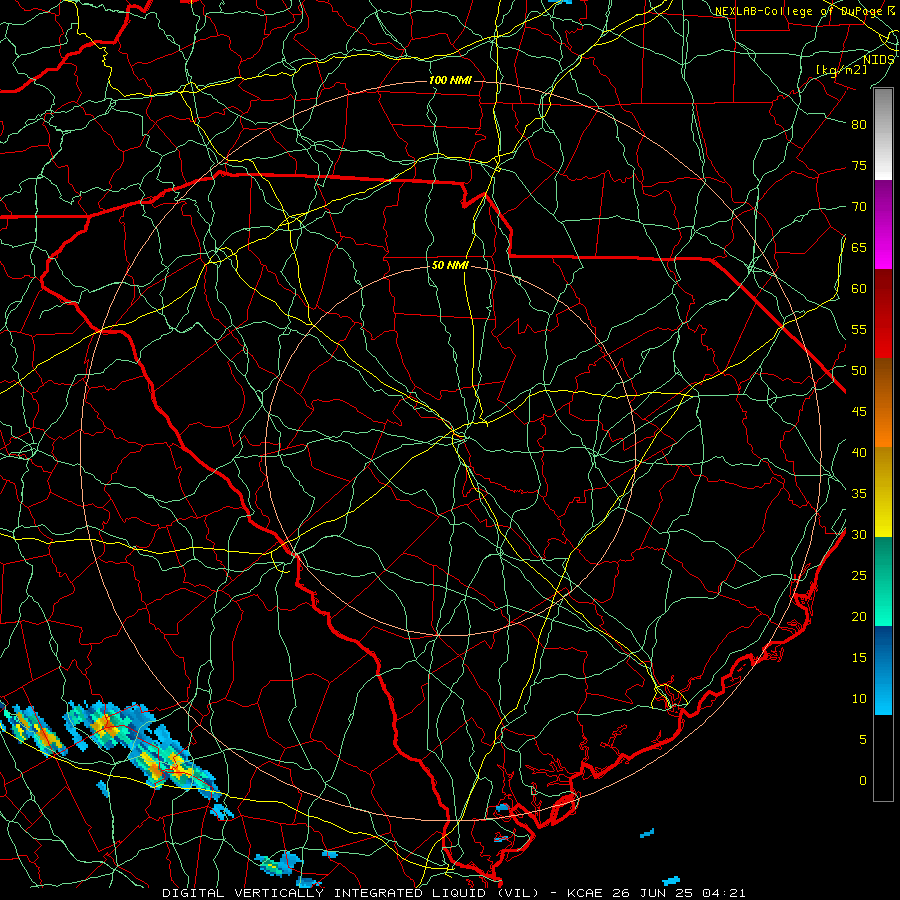Click the 50 value on the scale
The height and width of the screenshot is (900, 900).
tap(859, 370)
